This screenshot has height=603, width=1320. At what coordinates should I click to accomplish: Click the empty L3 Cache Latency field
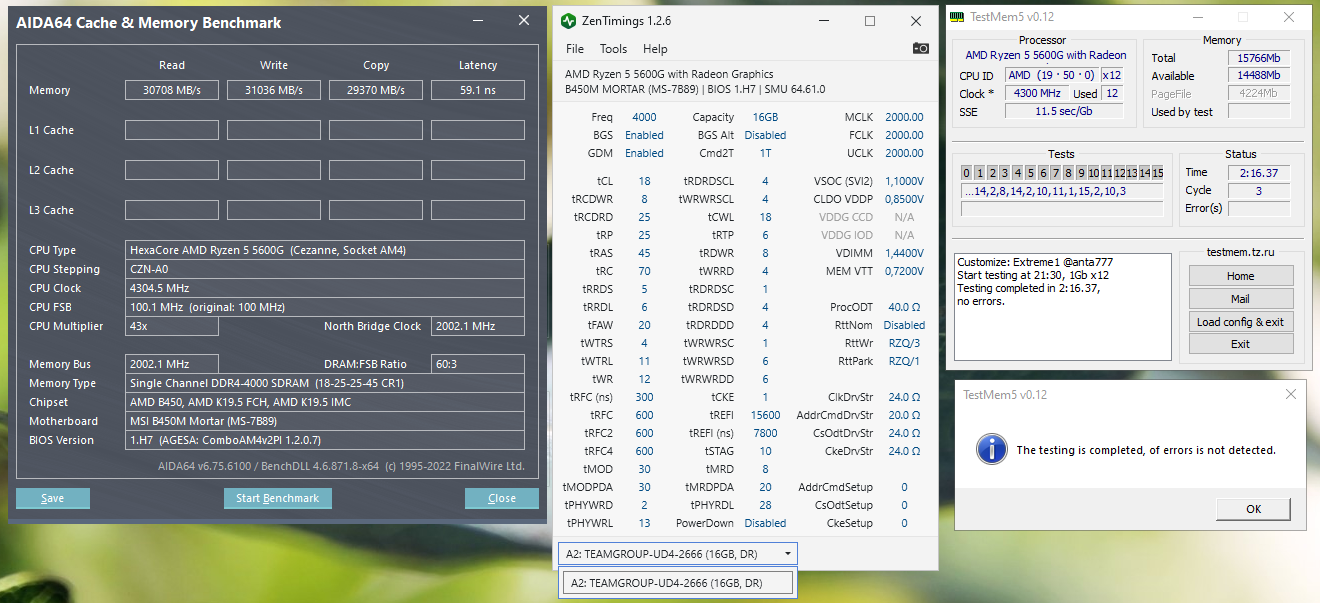478,210
